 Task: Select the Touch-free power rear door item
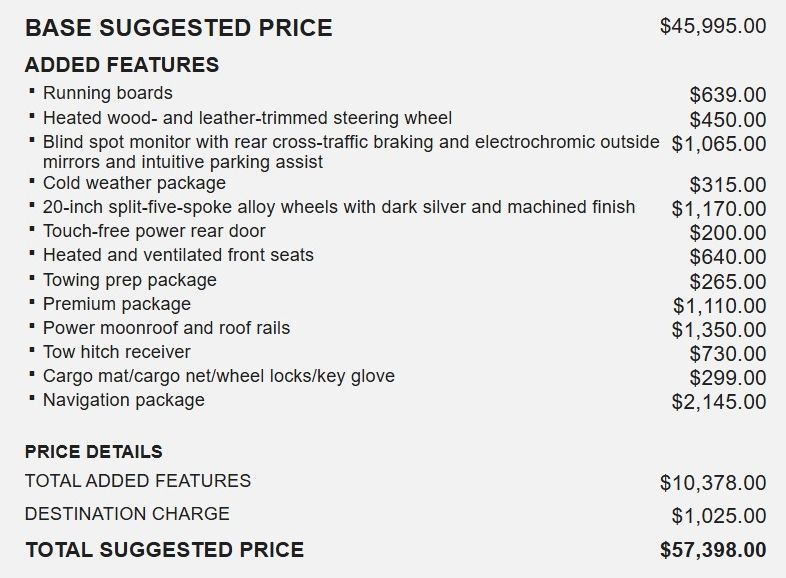(154, 231)
